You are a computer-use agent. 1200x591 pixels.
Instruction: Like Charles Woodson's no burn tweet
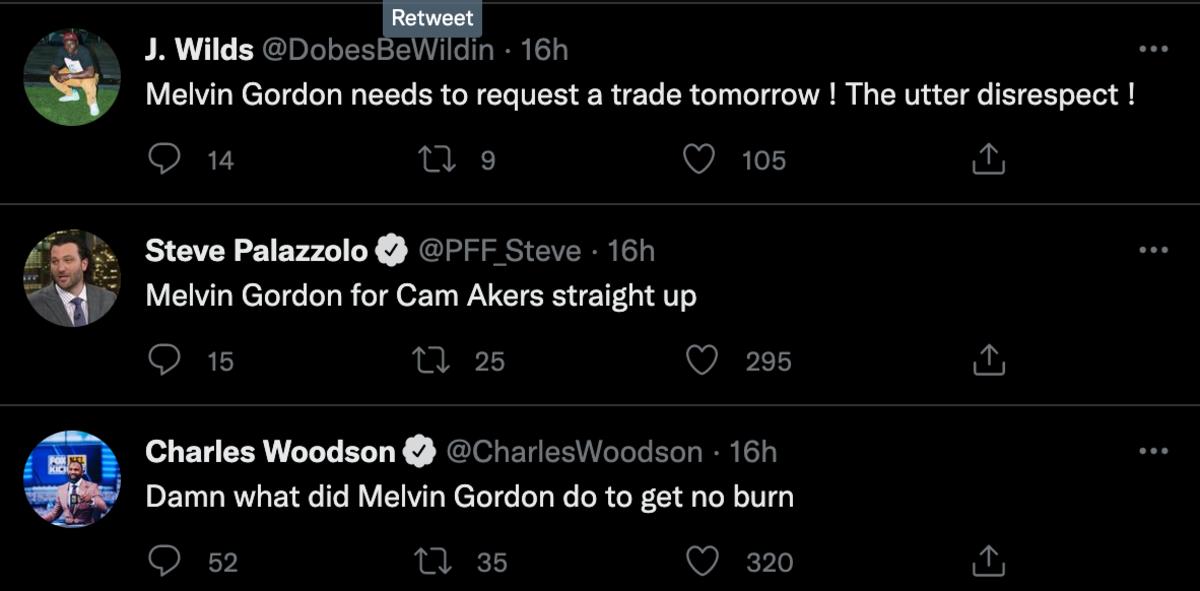[x=703, y=561]
